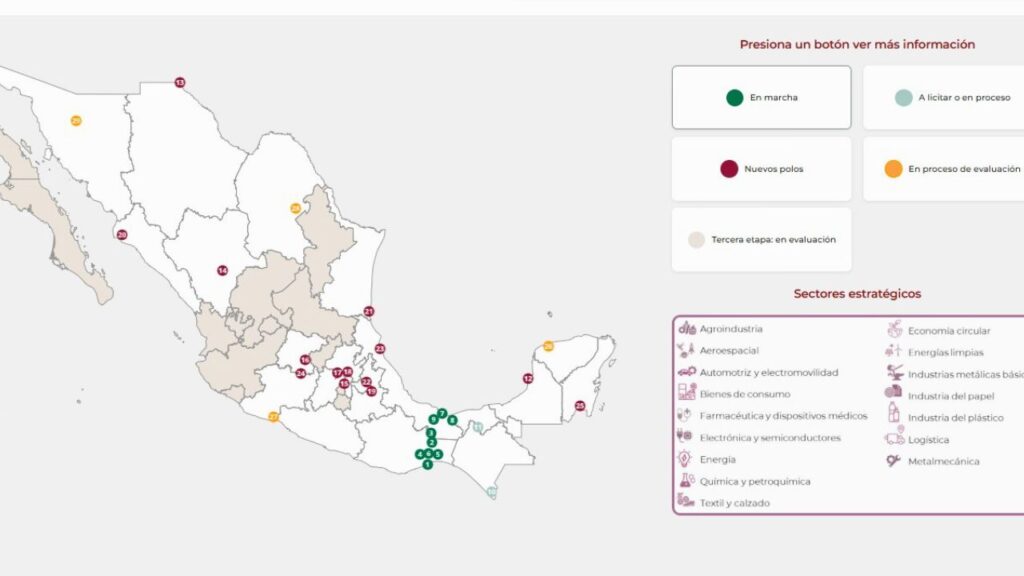The height and width of the screenshot is (576, 1024).
Task: Click red map marker 12 in Campeche
Action: [x=528, y=379]
